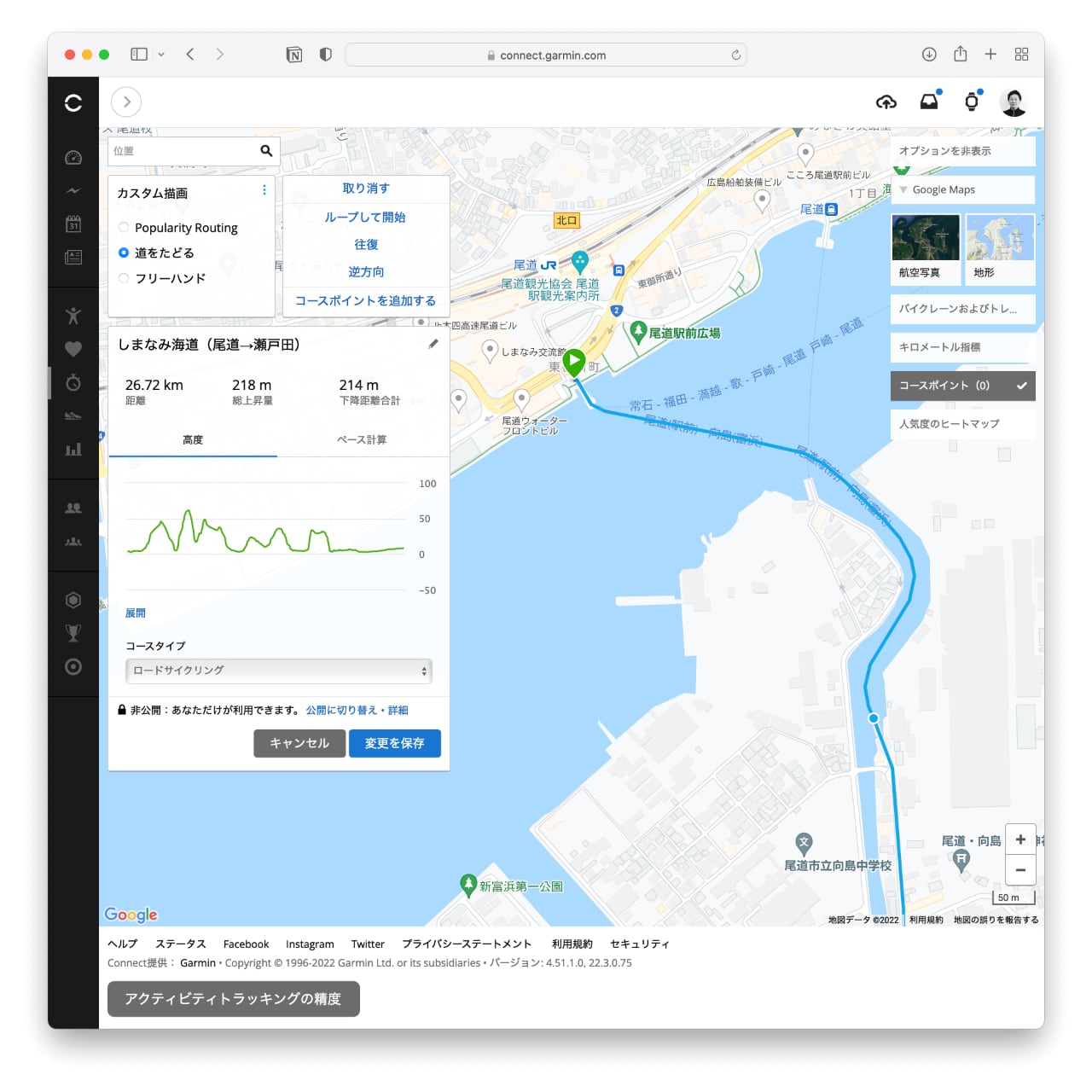Click the 変更を保存 button

[x=394, y=743]
